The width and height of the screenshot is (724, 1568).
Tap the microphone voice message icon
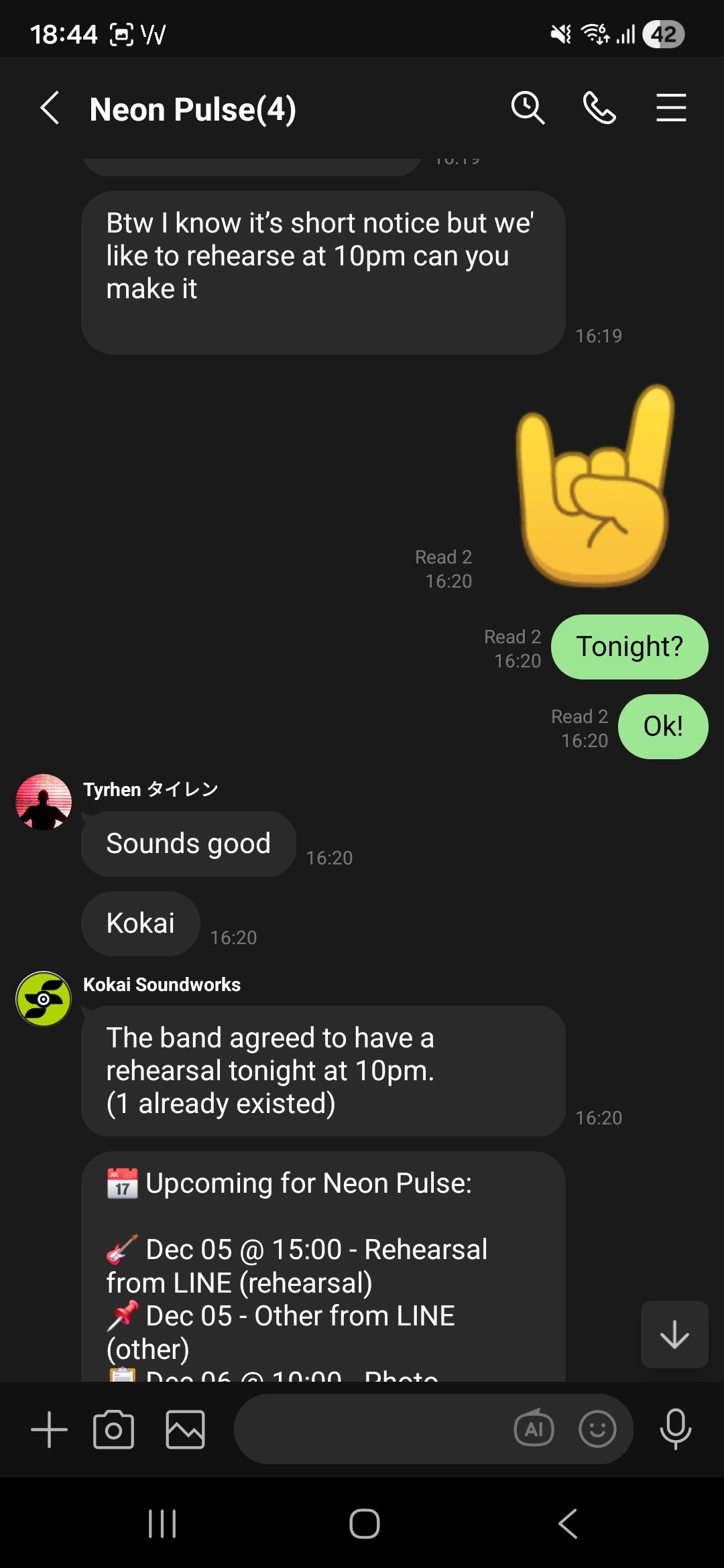(x=675, y=1429)
